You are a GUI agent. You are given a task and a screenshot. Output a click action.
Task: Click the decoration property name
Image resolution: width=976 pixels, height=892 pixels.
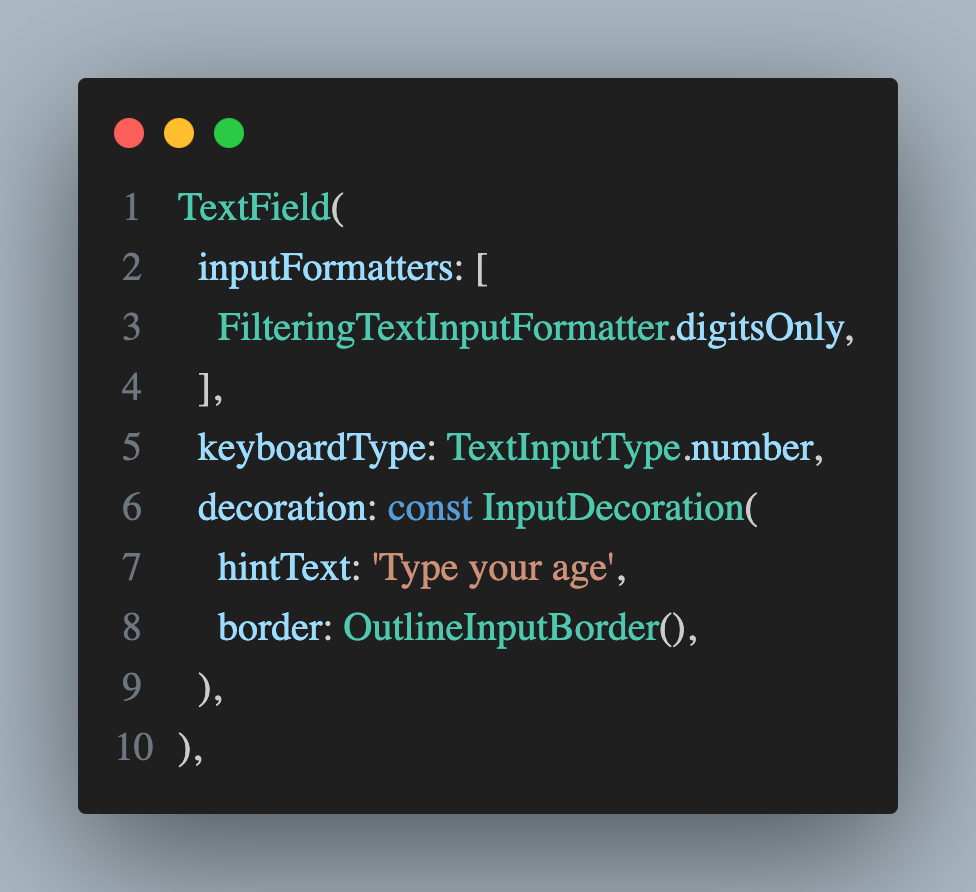click(287, 507)
